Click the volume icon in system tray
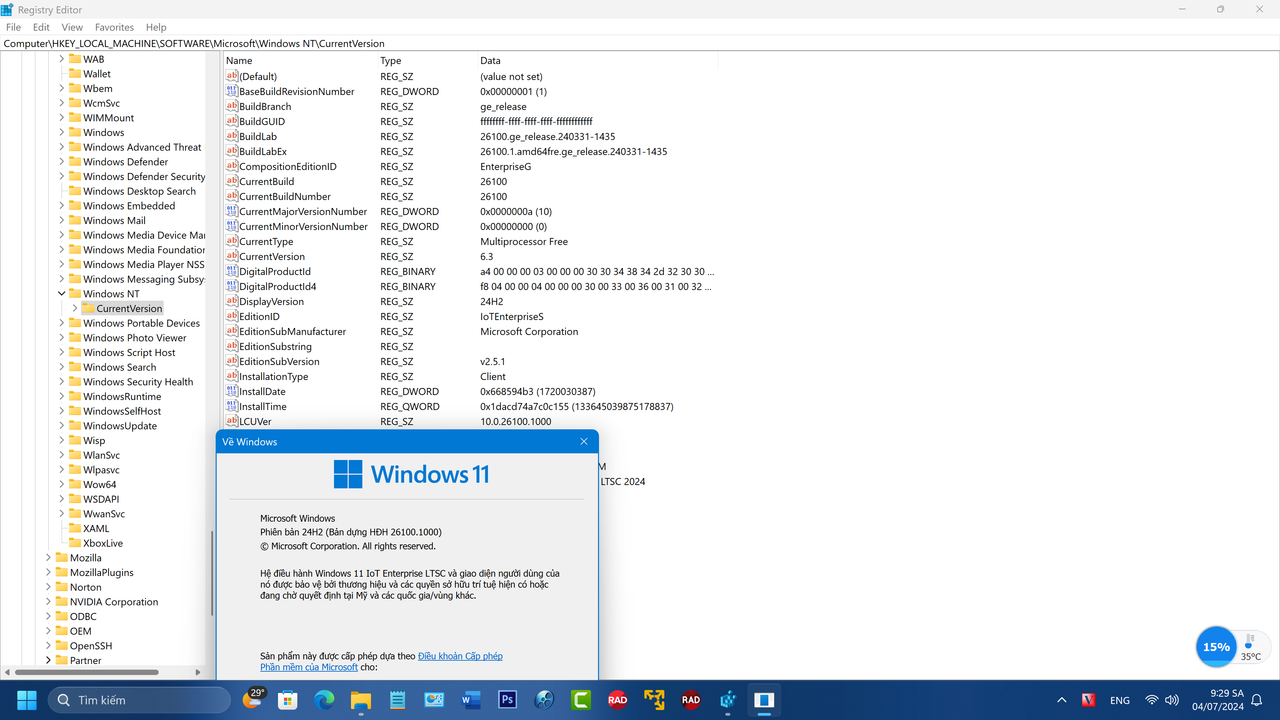Viewport: 1280px width, 720px height. (x=1174, y=700)
